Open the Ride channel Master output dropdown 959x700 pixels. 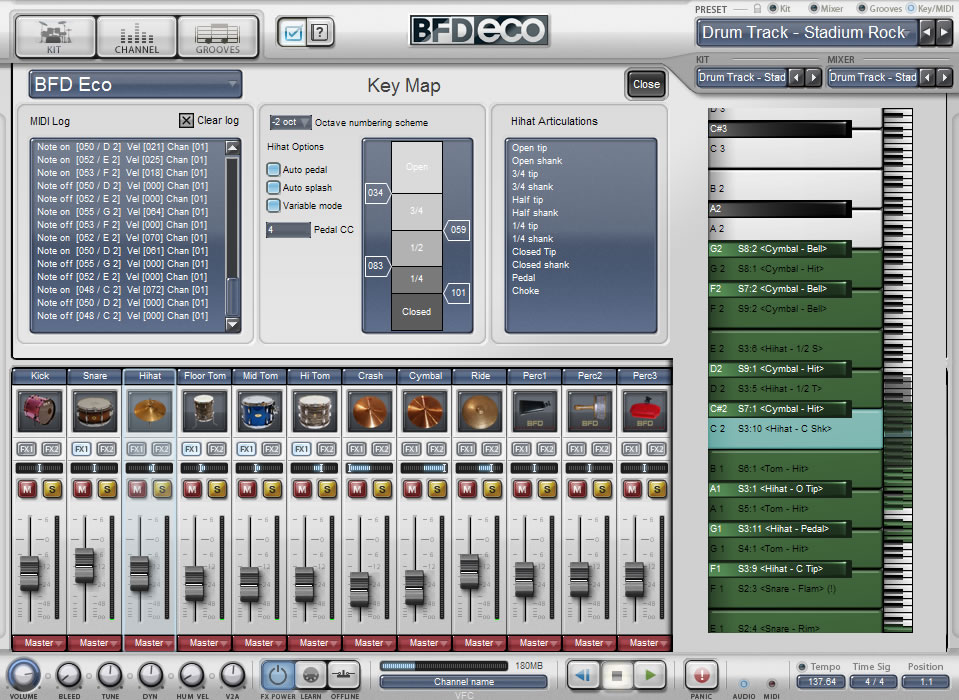(x=480, y=643)
